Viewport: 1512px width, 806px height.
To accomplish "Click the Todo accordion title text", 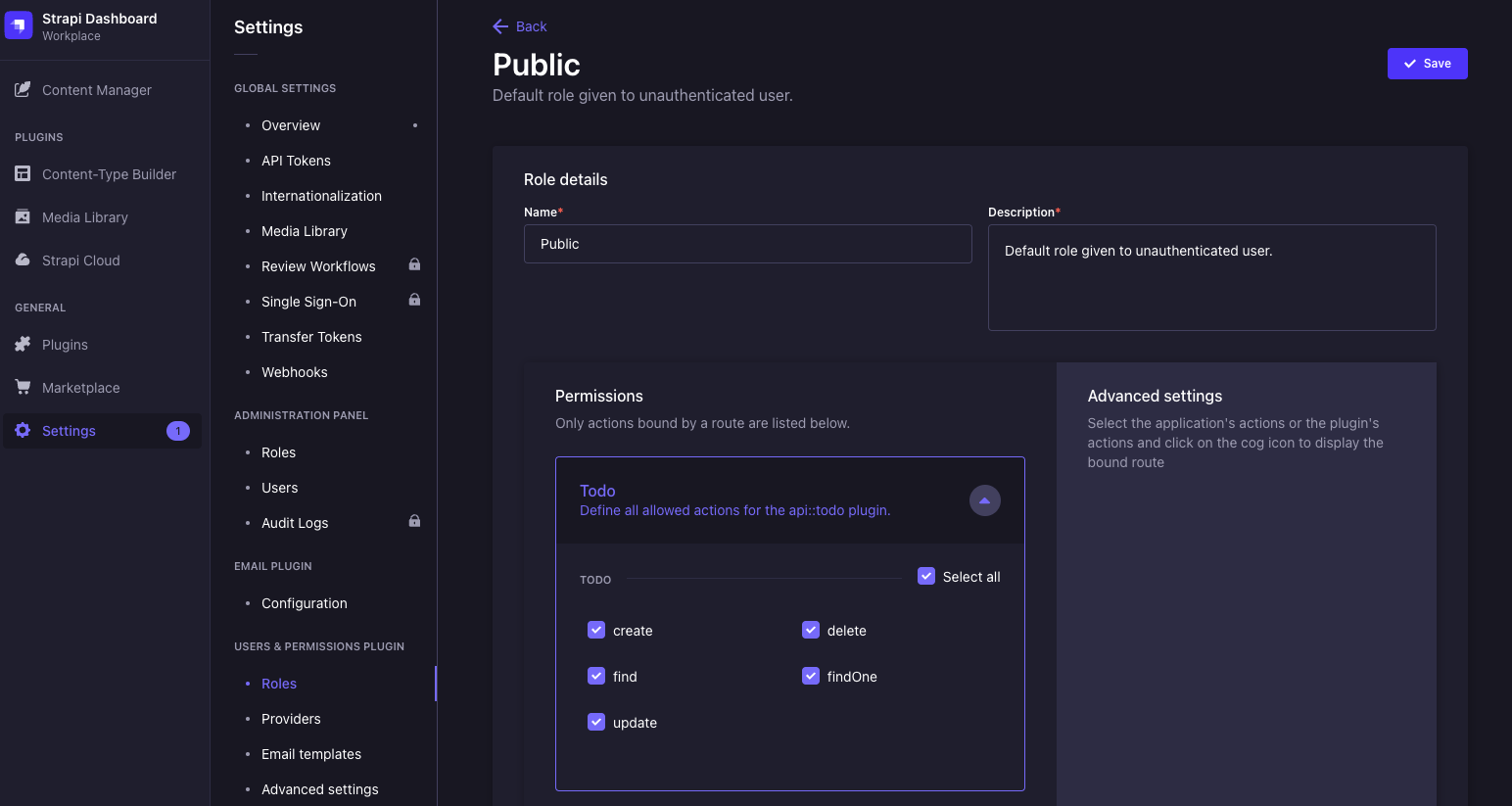I will click(x=597, y=491).
